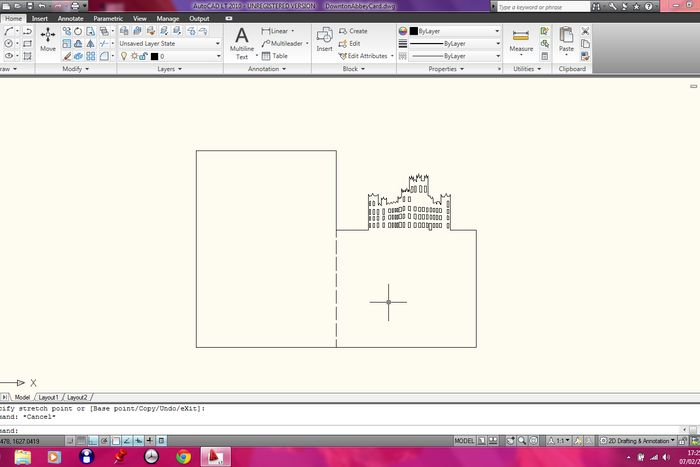Image resolution: width=700 pixels, height=467 pixels.
Task: Toggle the layer lightbulb on/off icon
Action: tap(123, 56)
